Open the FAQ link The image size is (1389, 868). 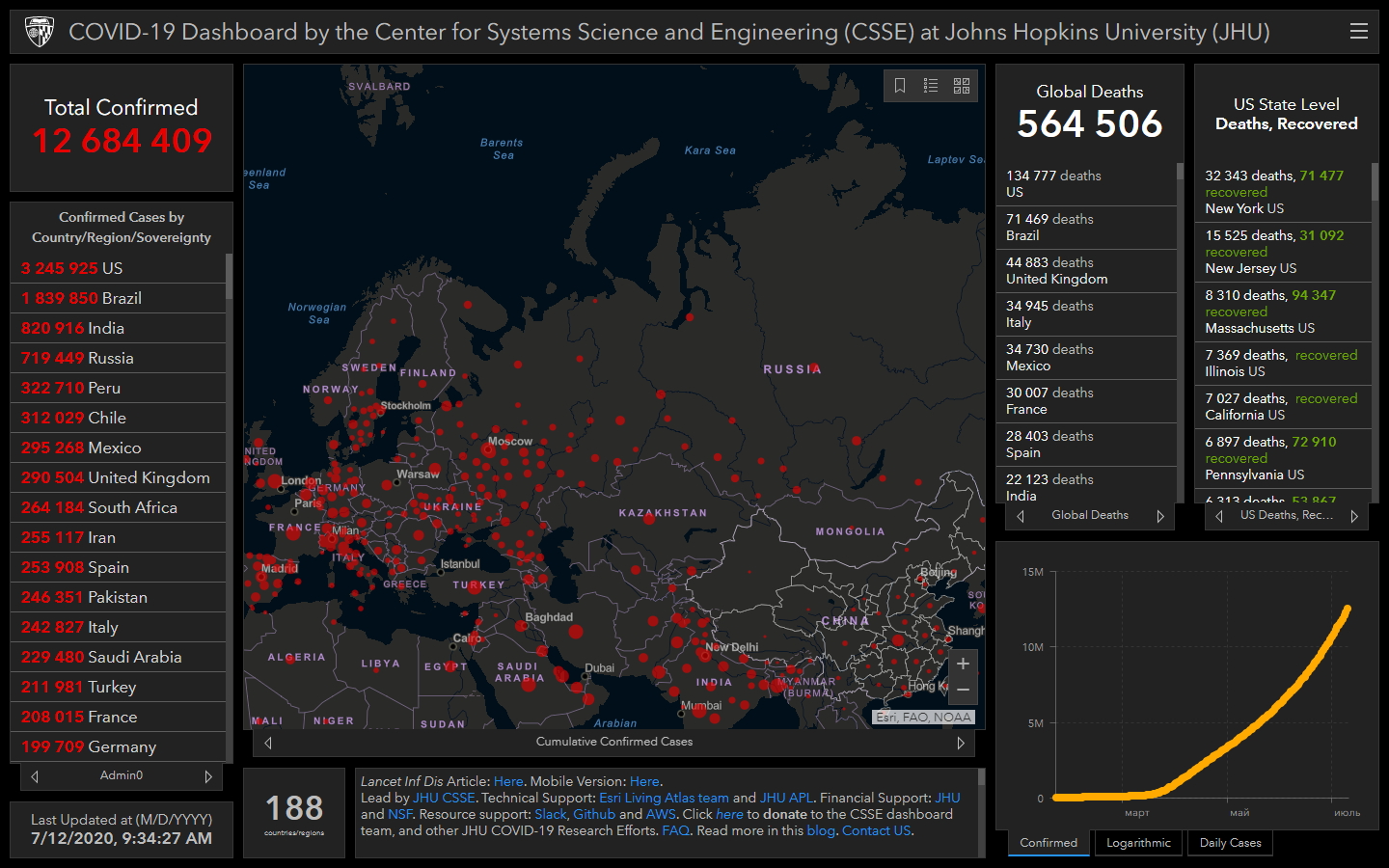click(675, 830)
